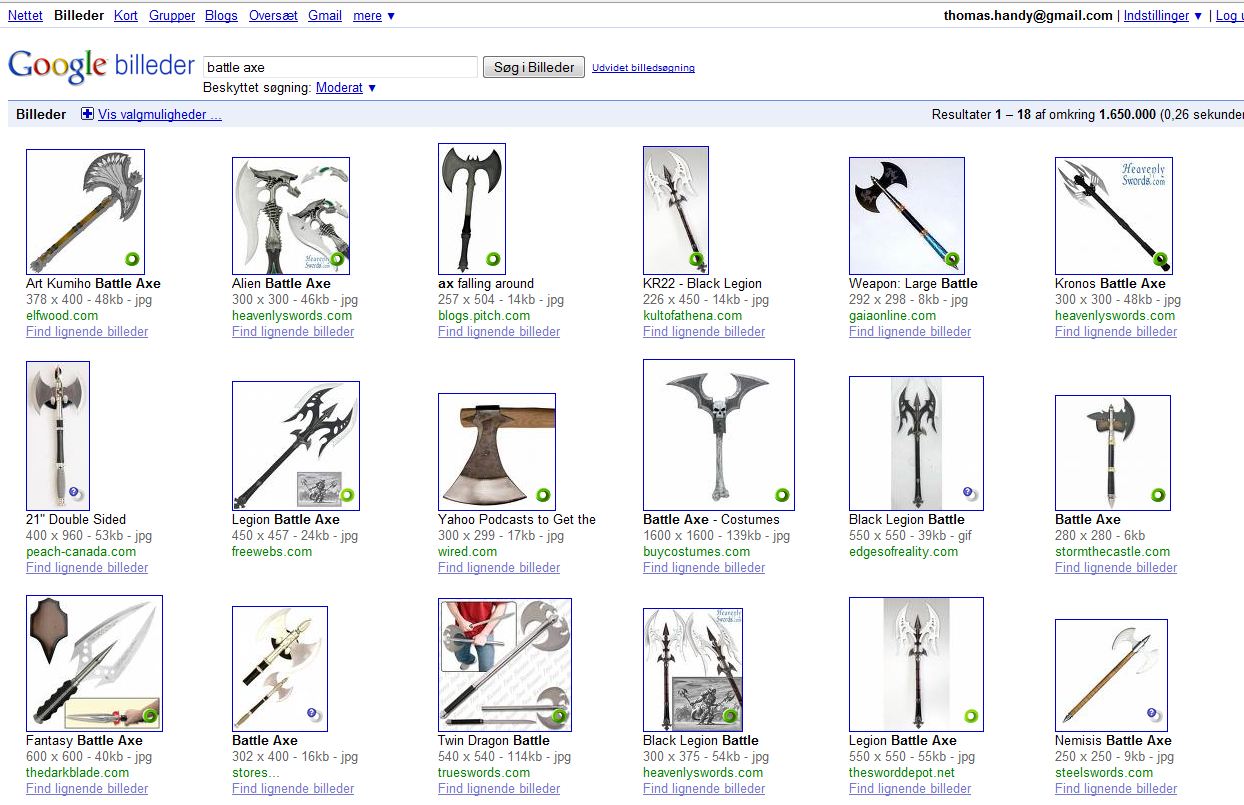Viewport: 1244px width, 805px height.
Task: Click green rating icon on stormthecastle Battle Axe thumbnail
Action: (x=1158, y=495)
